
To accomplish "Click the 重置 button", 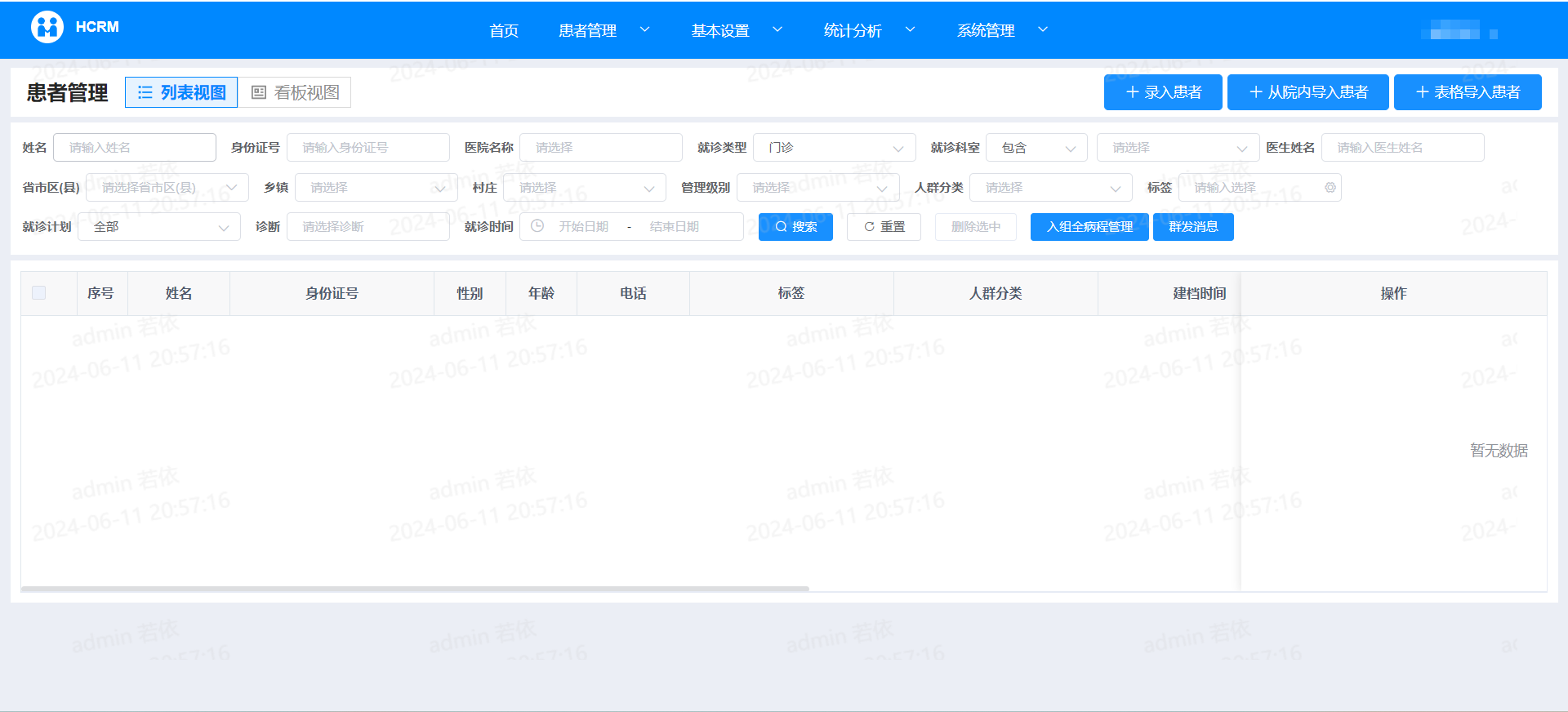I will [x=884, y=227].
